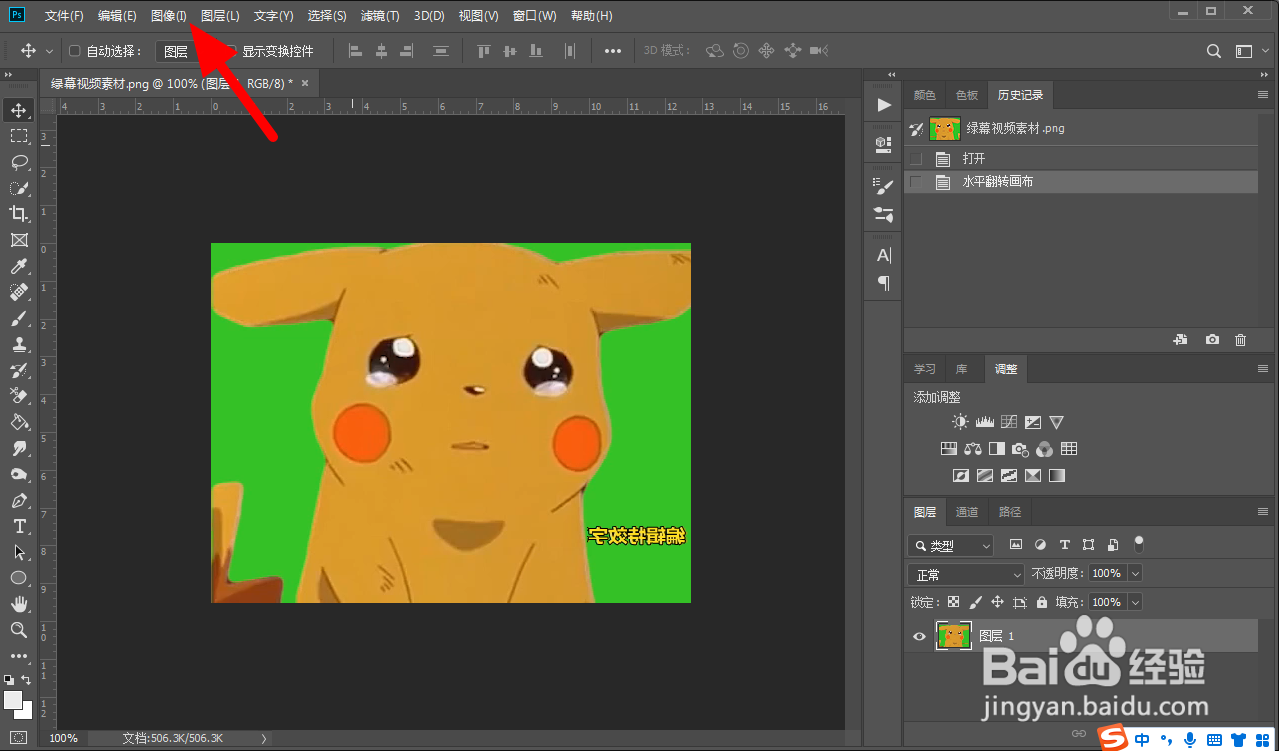Screen dimensions: 1279x751
Task: Open the 不透明度 slider dropdown arrow
Action: [1134, 573]
